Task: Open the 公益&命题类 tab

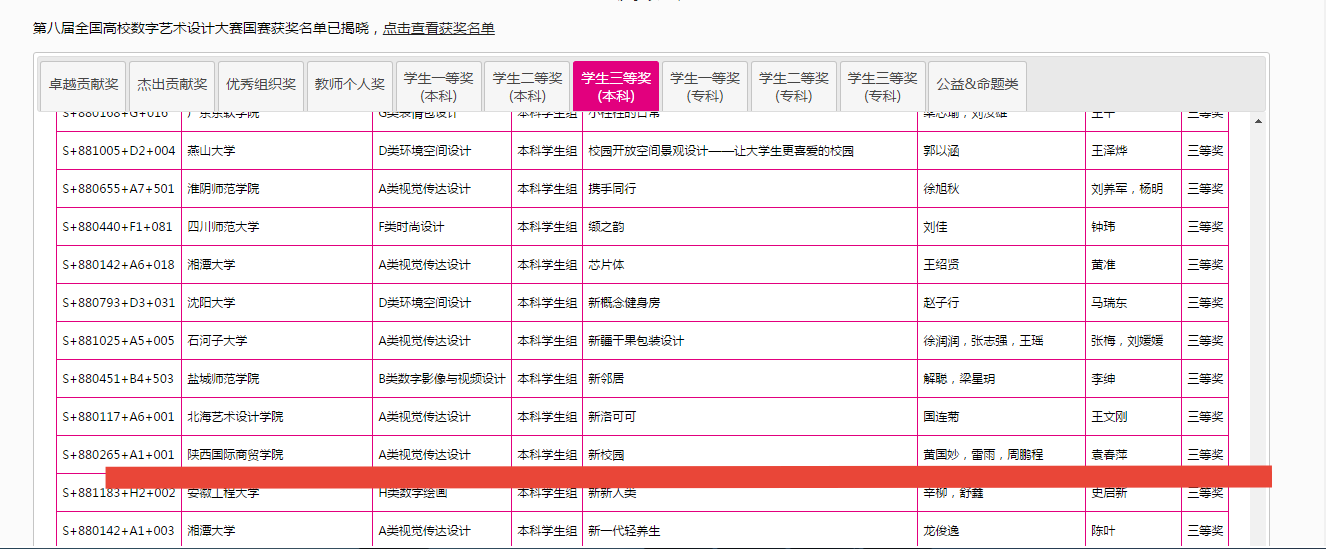Action: coord(977,87)
